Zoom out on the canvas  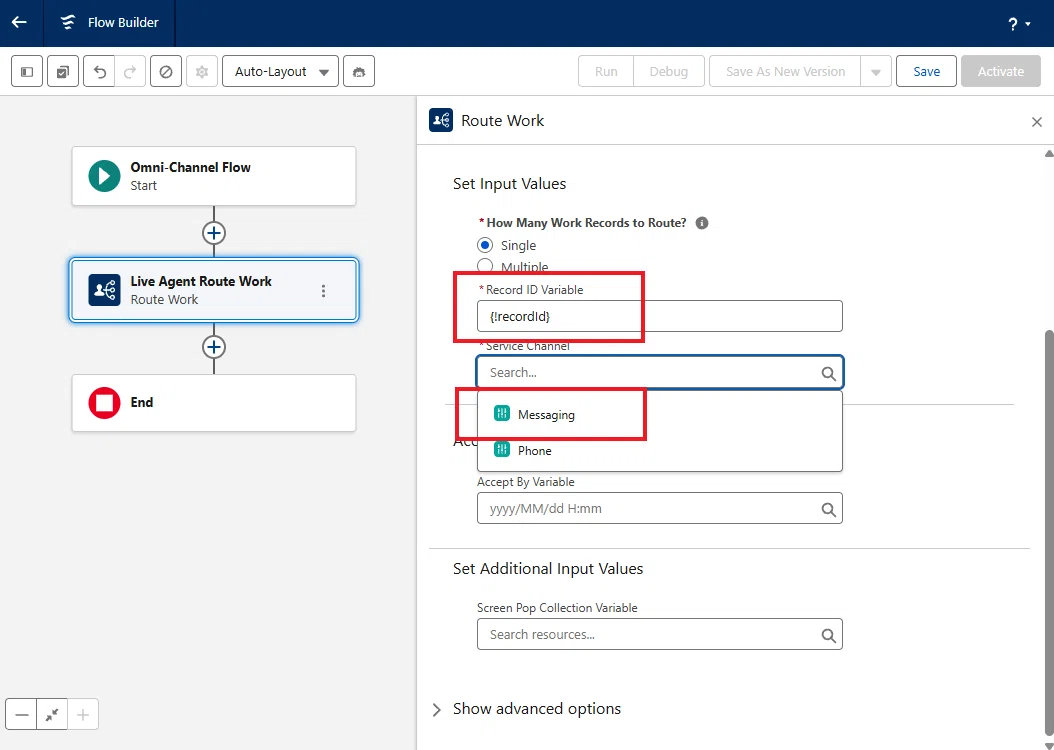tap(22, 714)
